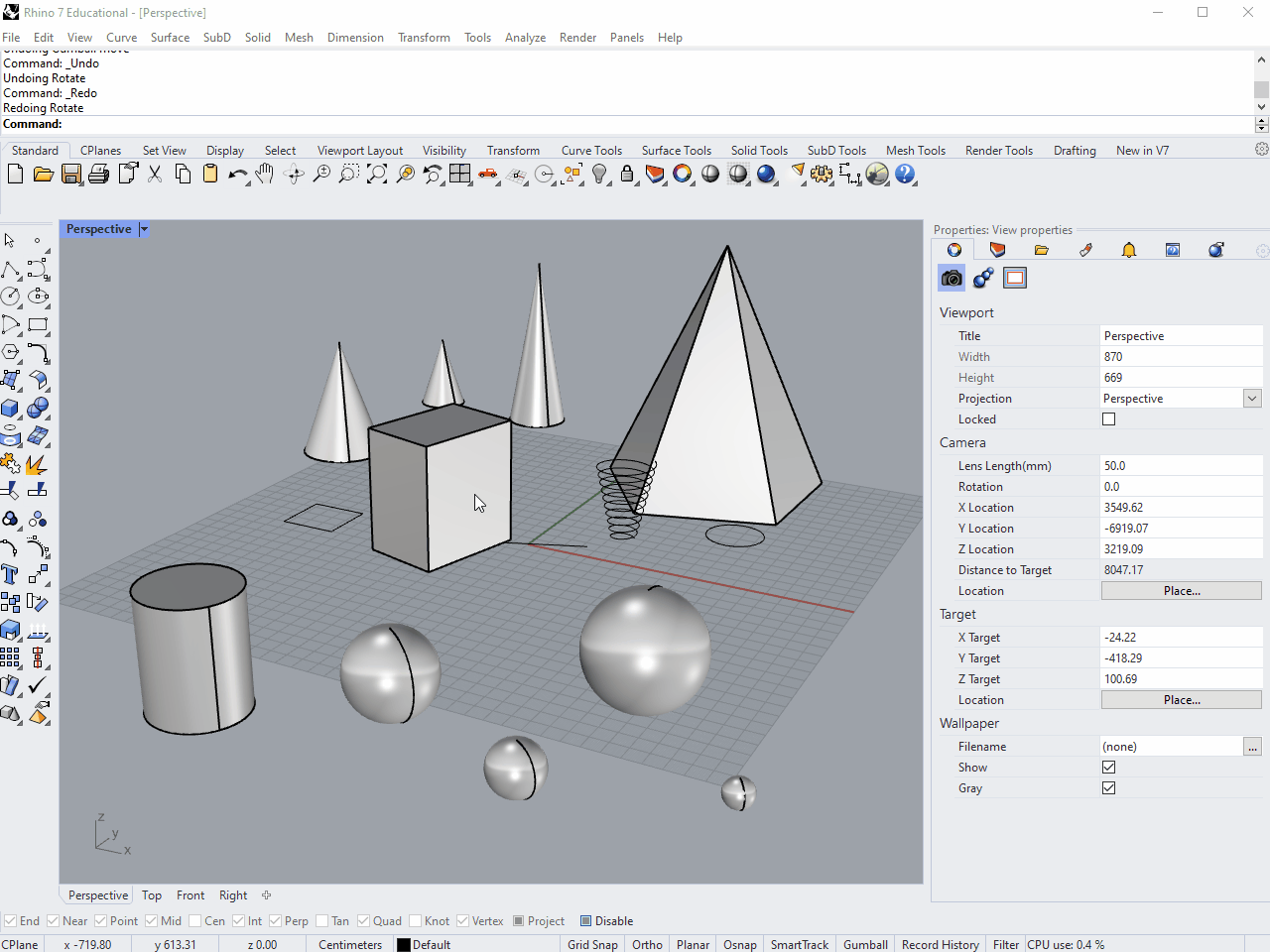Toggle Record History in status bar
The width and height of the screenshot is (1270, 952).
click(940, 944)
